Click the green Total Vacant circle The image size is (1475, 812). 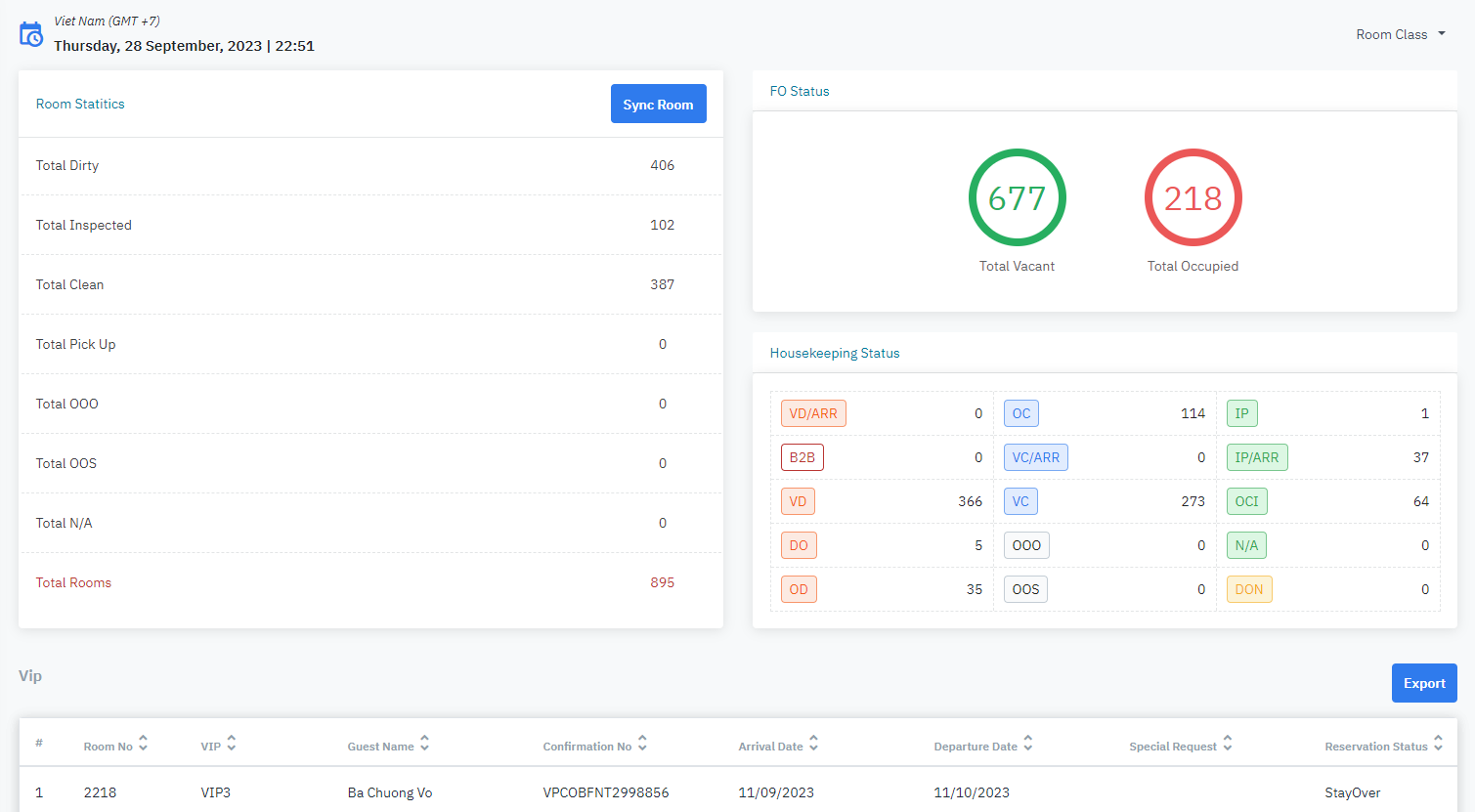click(x=1017, y=197)
